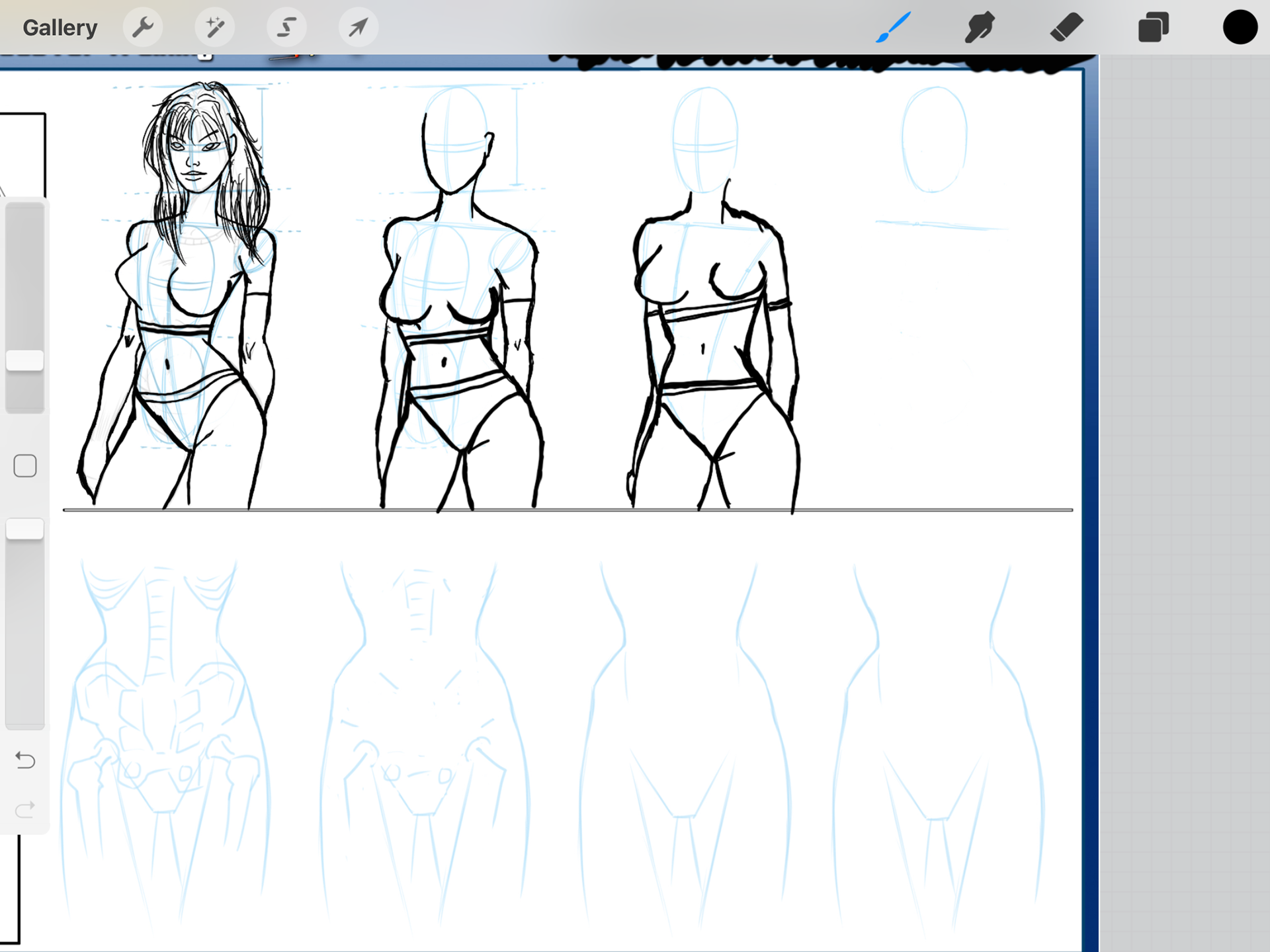Open the Actions wrench menu
The width and height of the screenshot is (1270, 952).
point(143,28)
